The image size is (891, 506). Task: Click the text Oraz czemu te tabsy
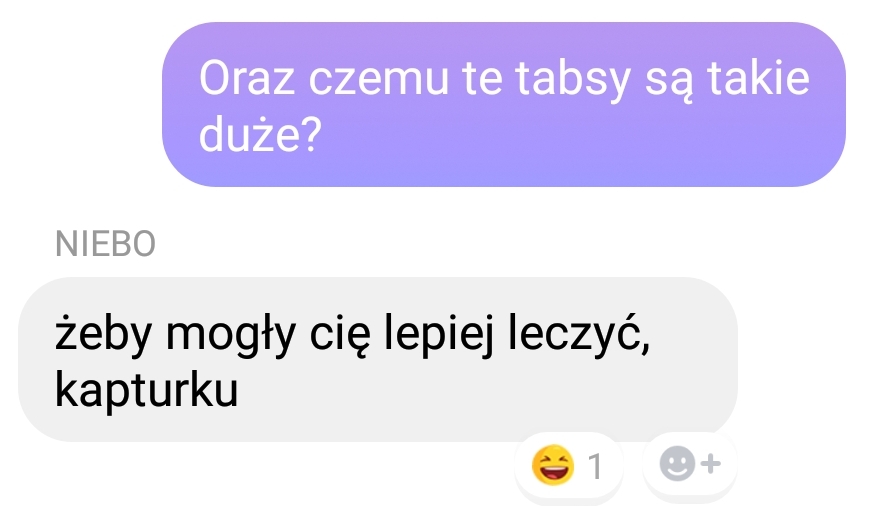[415, 80]
